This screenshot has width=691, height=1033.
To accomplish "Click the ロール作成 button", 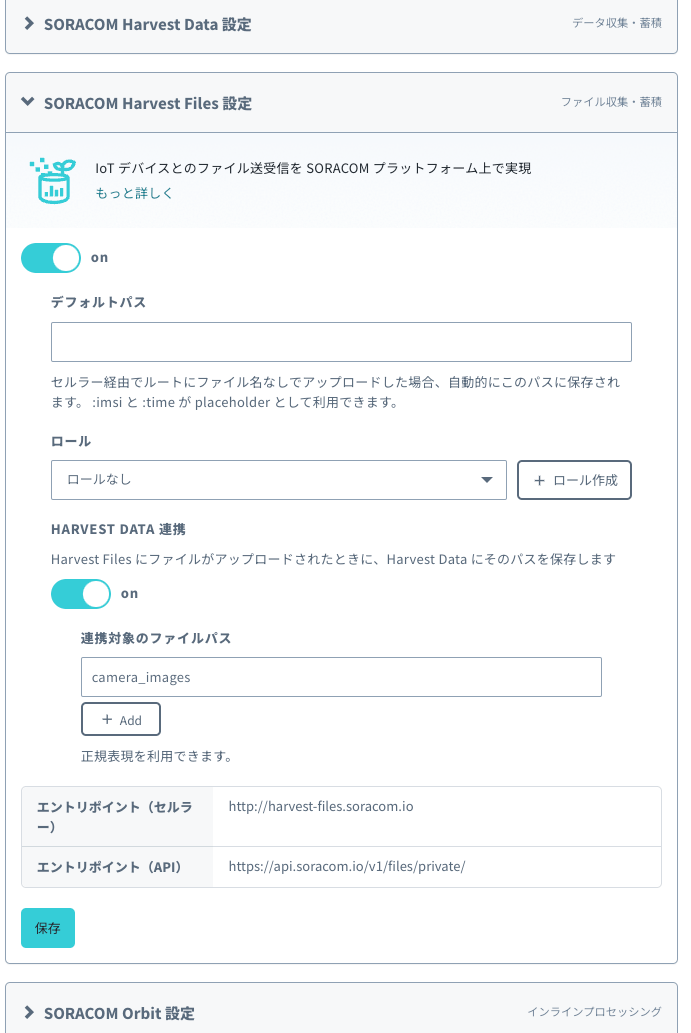I will pos(574,480).
